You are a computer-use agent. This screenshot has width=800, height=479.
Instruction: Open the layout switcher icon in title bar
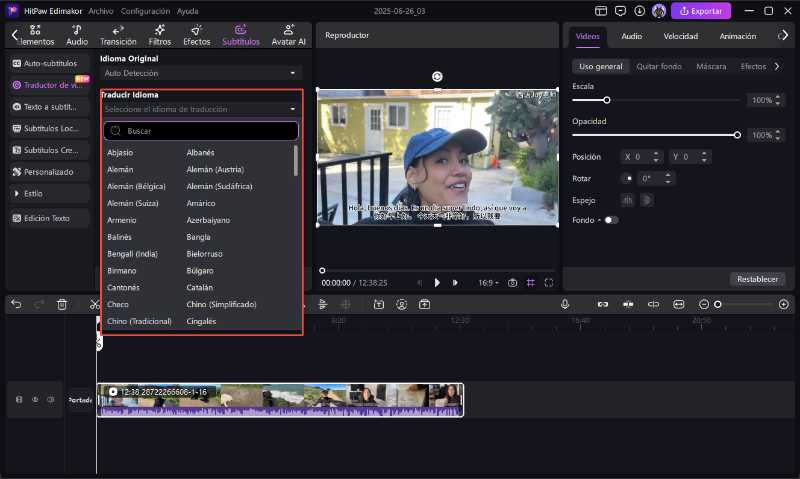[601, 11]
